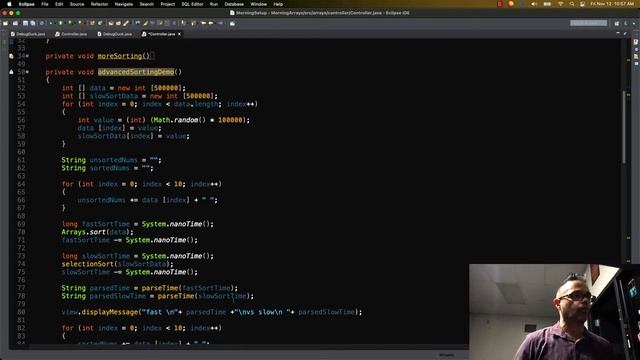The height and width of the screenshot is (360, 640).
Task: Click the Save toolbar icon
Action: coord(25,23)
